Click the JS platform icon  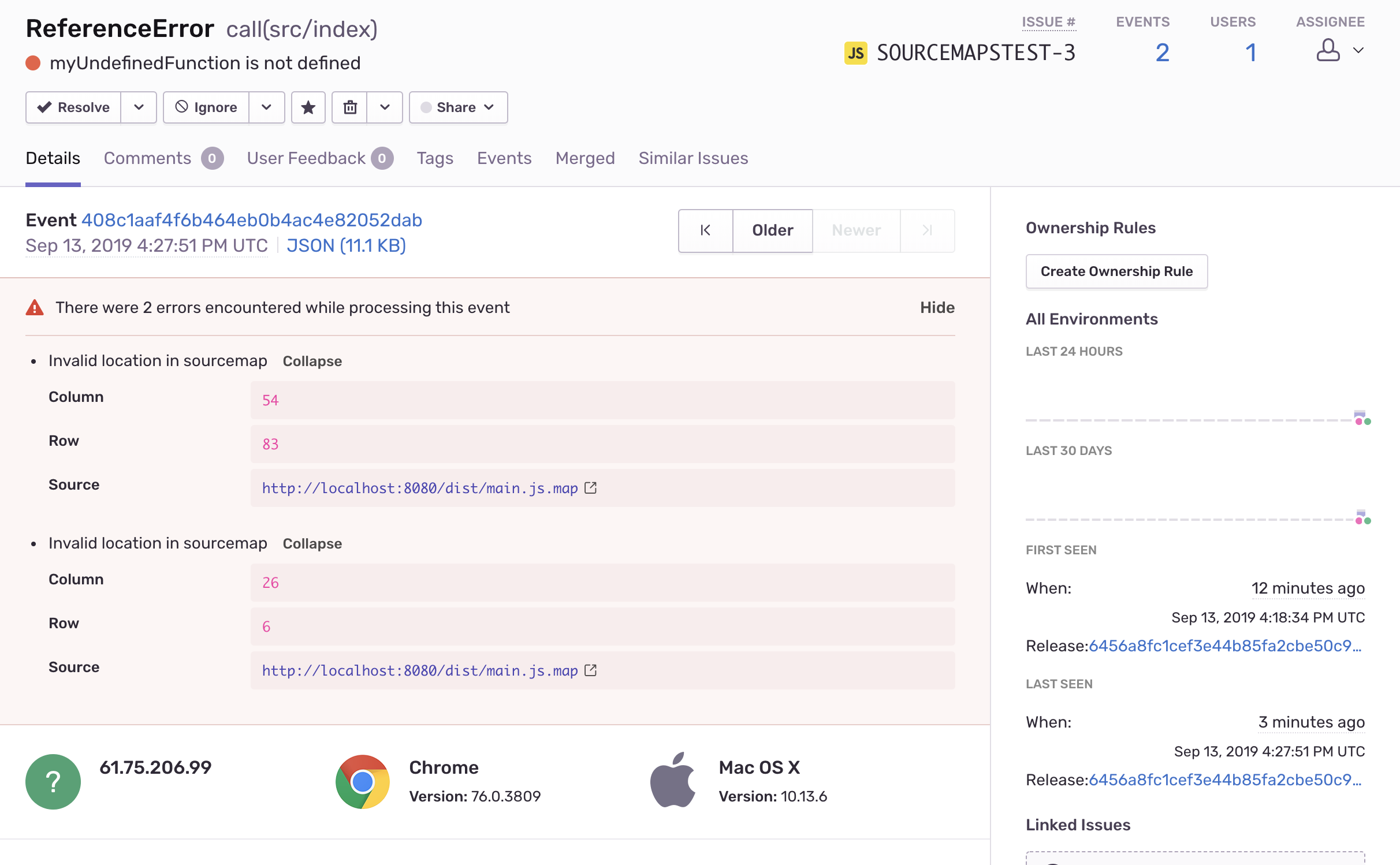(855, 53)
